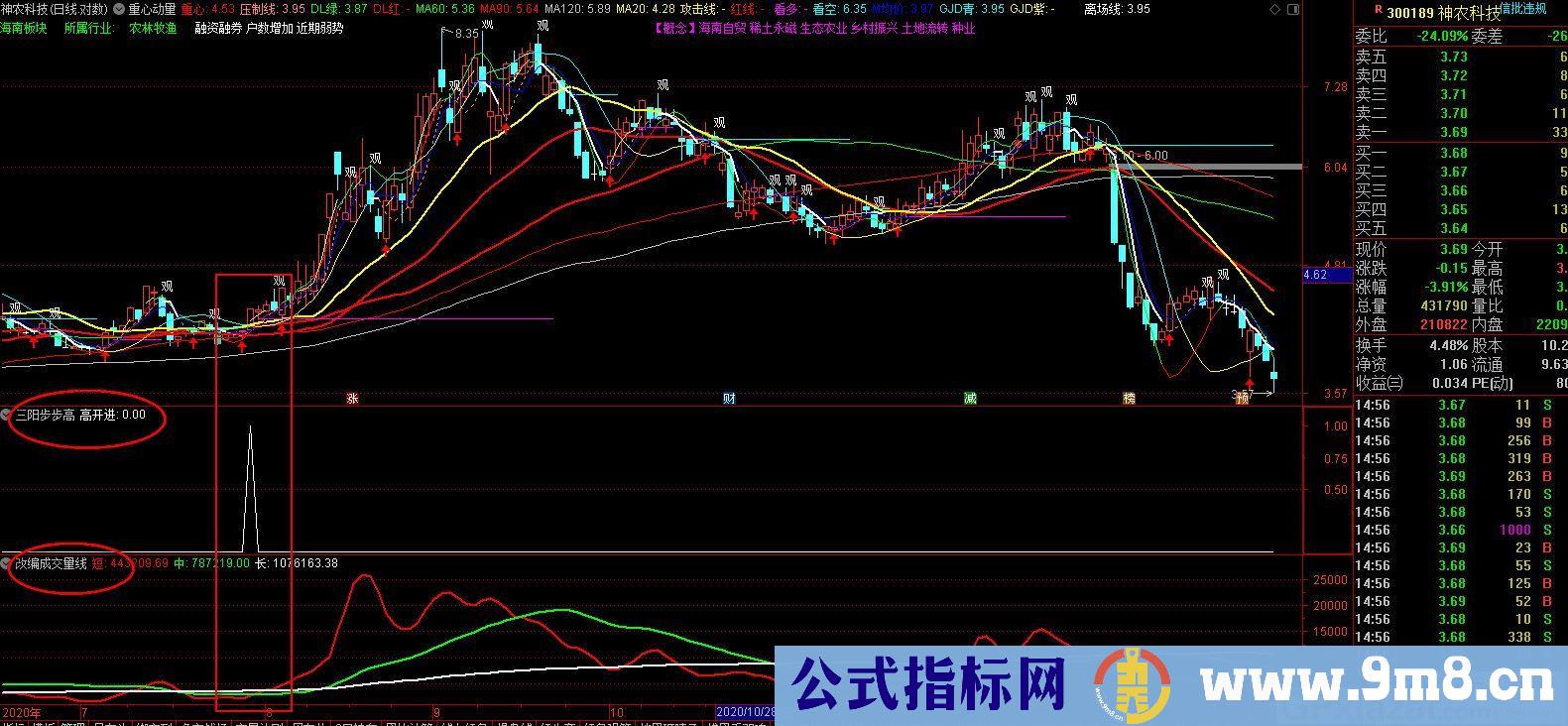Image resolution: width=1568 pixels, height=726 pixels.
Task: Click the 2020/10/28 date cursor label
Action: click(x=744, y=712)
